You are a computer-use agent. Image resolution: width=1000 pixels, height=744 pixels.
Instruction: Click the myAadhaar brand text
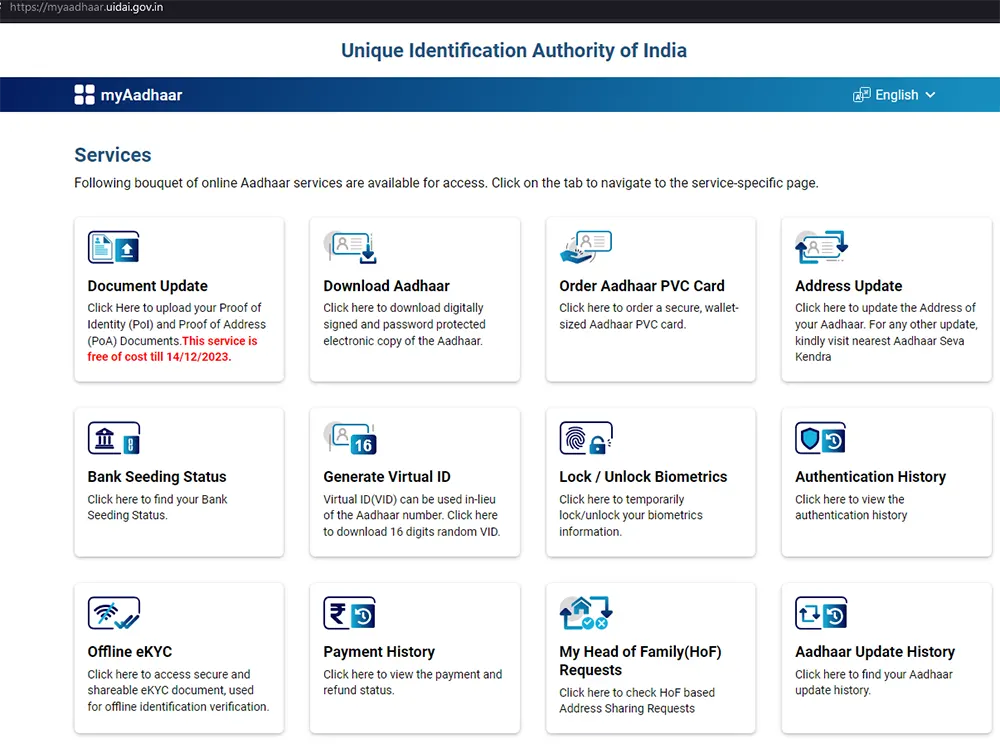tap(141, 95)
